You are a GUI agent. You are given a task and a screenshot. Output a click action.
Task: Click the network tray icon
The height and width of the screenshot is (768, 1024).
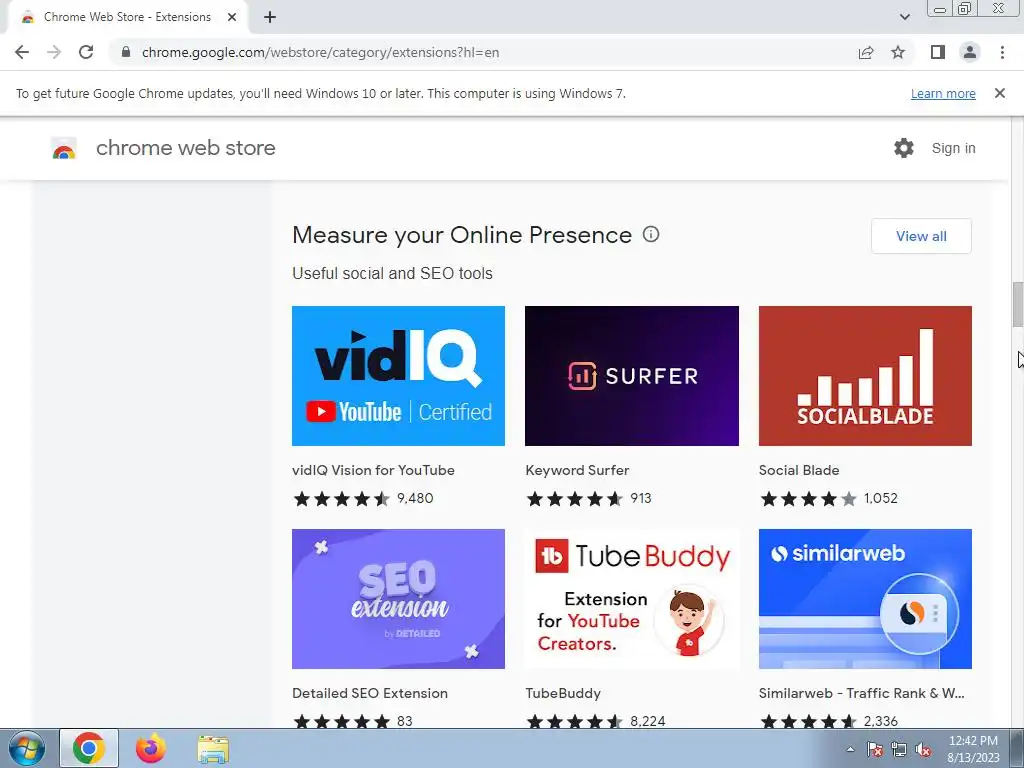pos(899,749)
